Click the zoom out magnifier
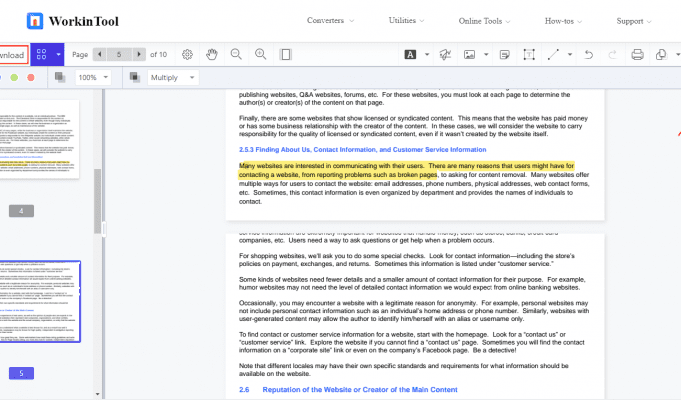Screen dimensions: 681x400 236,54
